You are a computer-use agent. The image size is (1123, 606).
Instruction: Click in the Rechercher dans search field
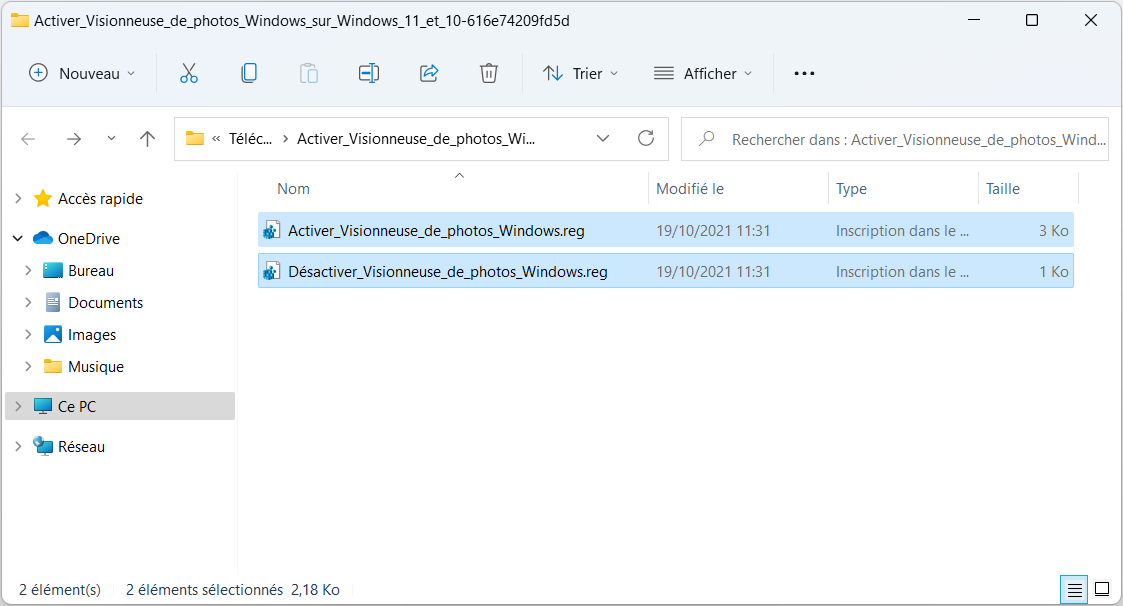895,139
